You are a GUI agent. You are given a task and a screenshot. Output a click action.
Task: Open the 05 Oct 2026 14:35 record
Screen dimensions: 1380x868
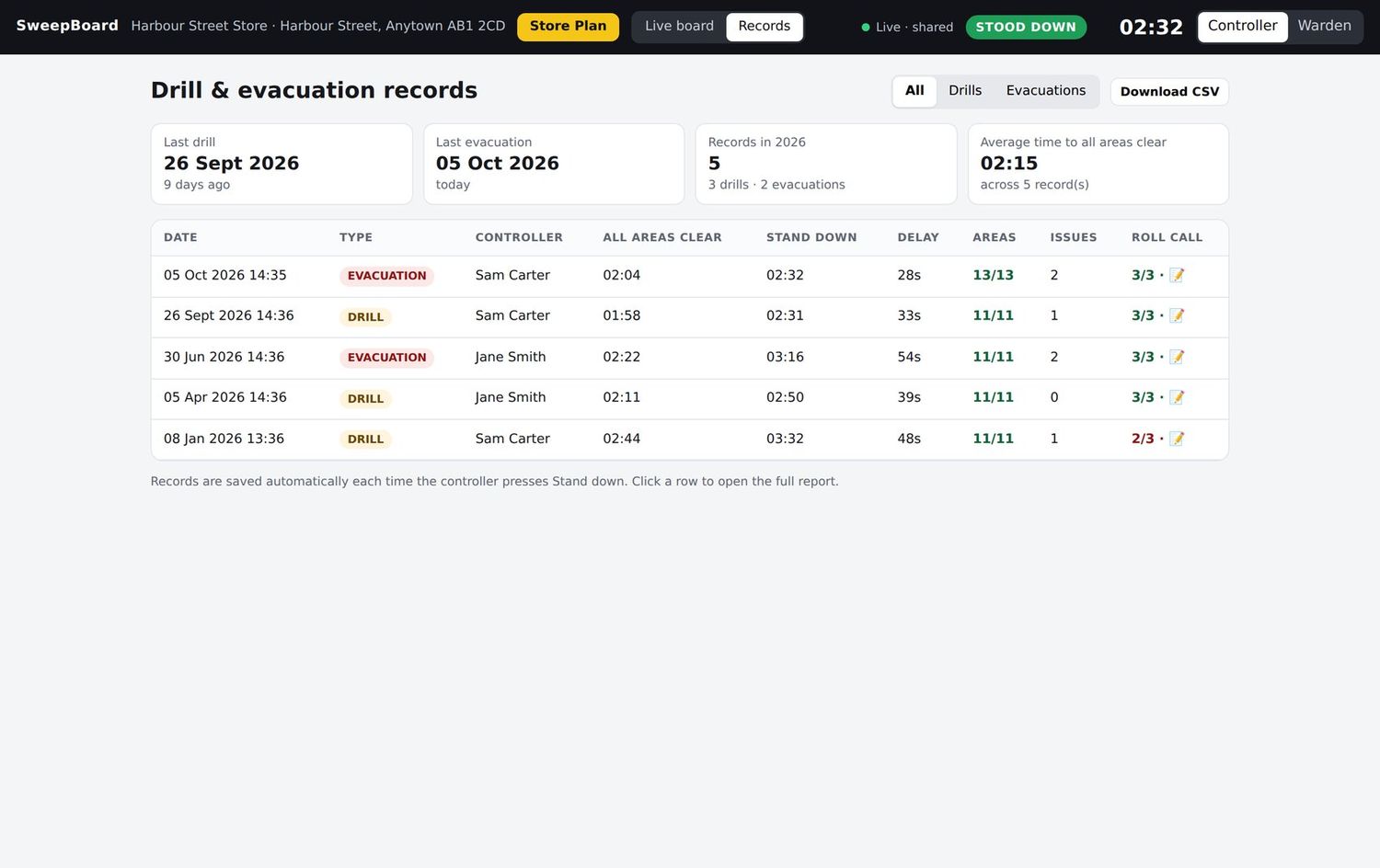pos(690,276)
